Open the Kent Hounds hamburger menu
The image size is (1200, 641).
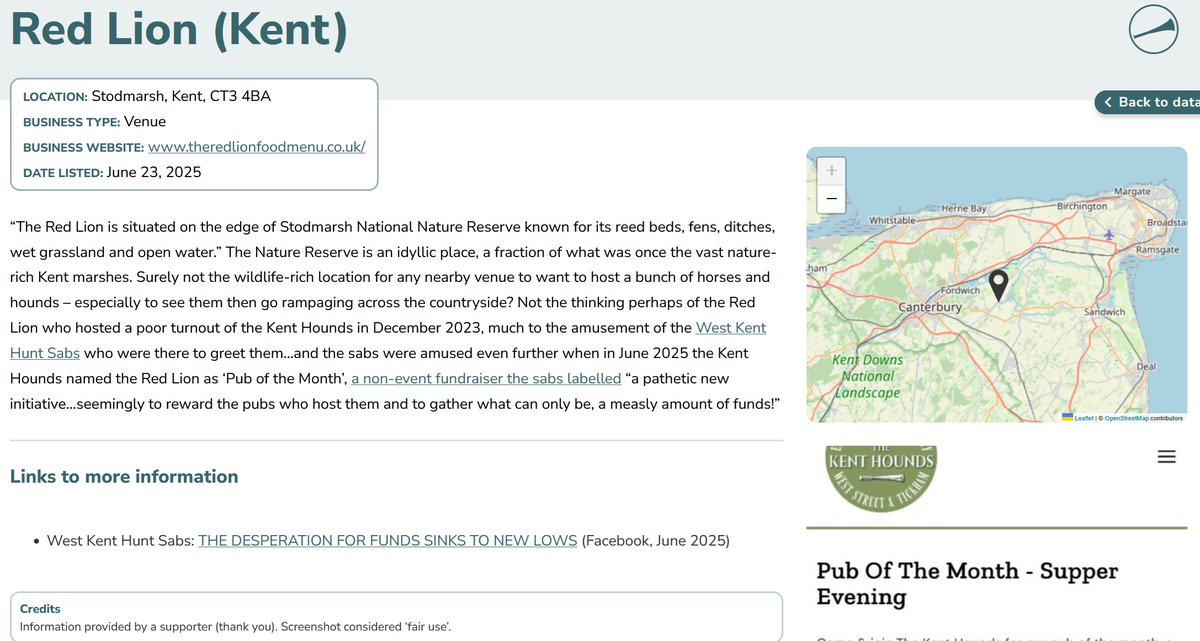tap(1166, 457)
